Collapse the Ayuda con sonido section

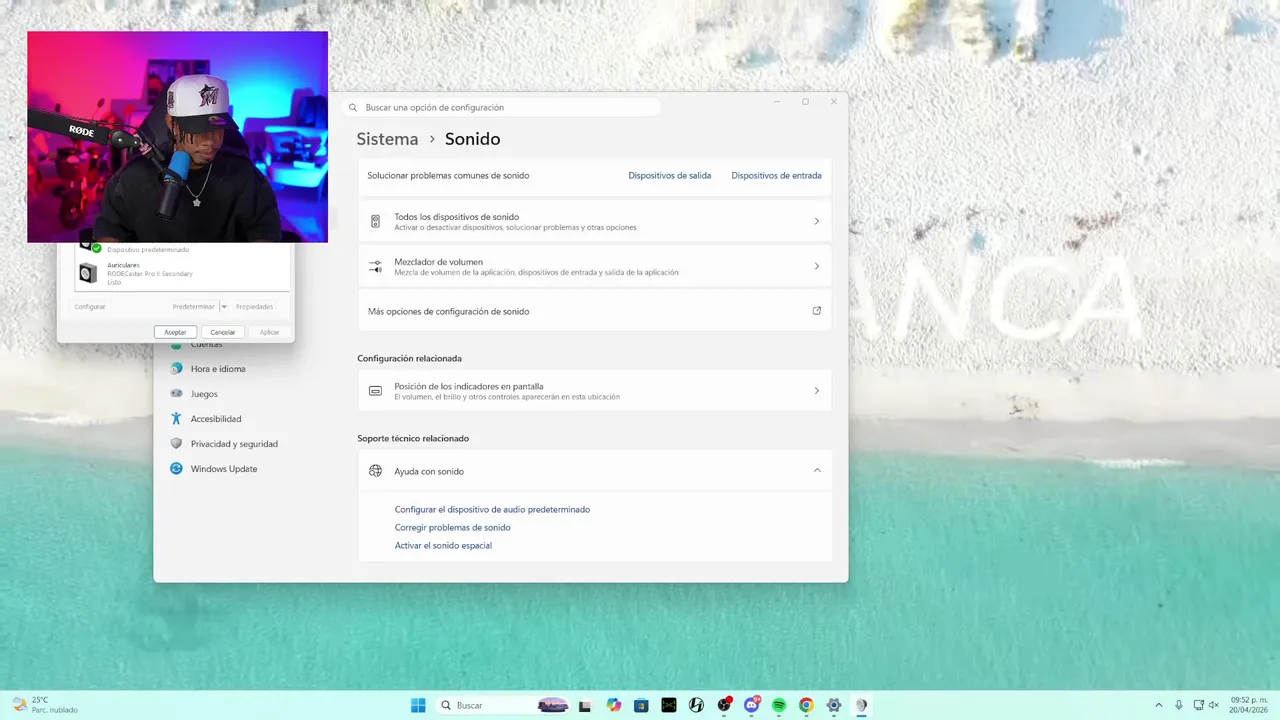pos(816,471)
